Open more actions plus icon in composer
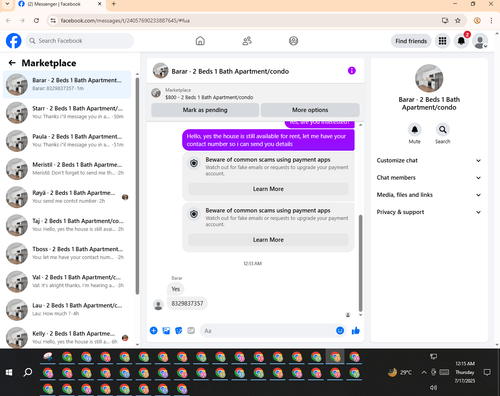500x396 pixels. point(154,330)
